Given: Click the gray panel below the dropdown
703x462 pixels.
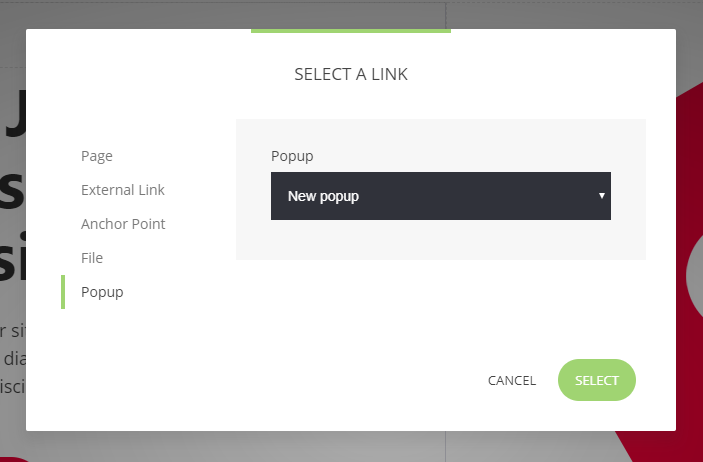Looking at the screenshot, I should click(440, 240).
